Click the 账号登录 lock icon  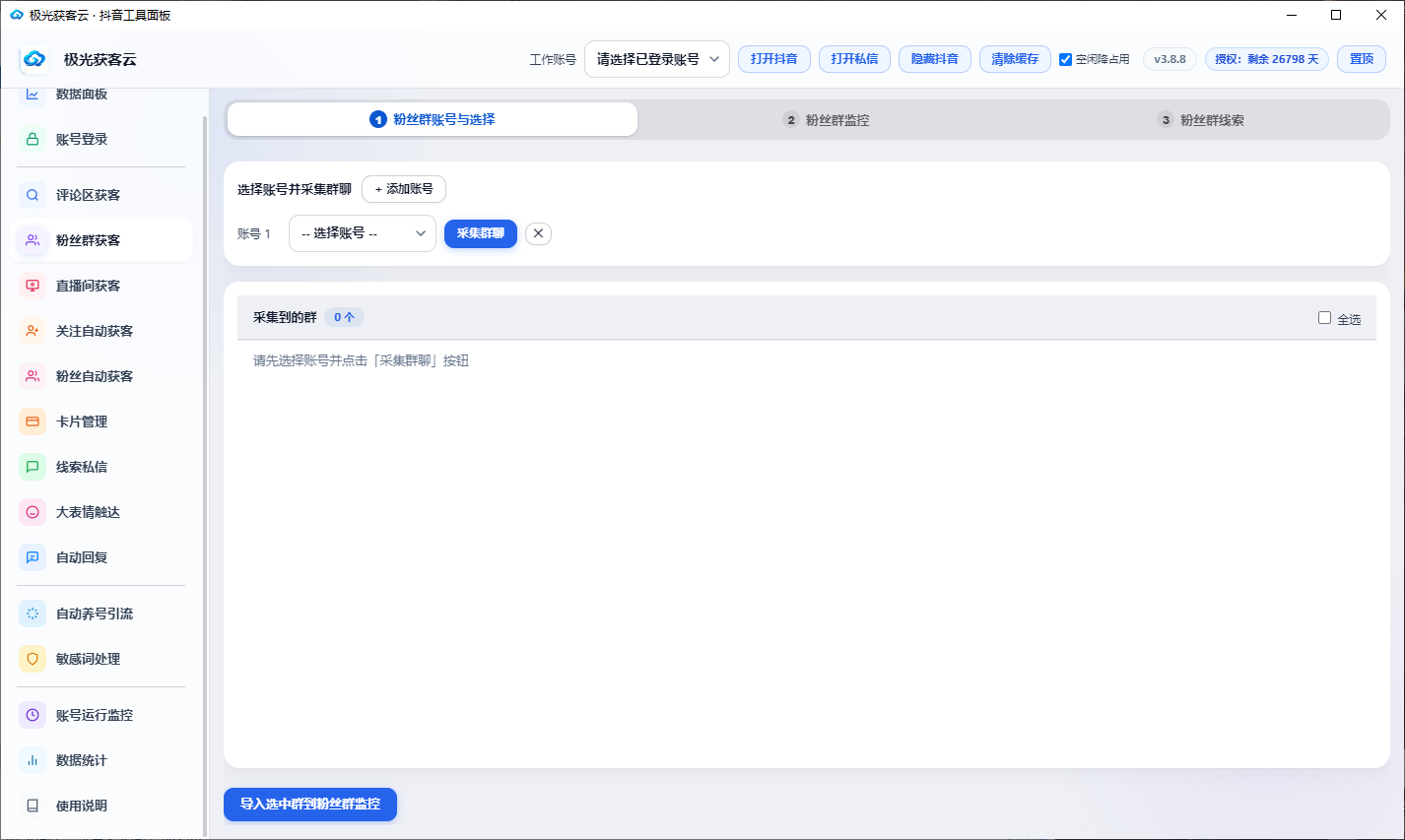click(33, 139)
